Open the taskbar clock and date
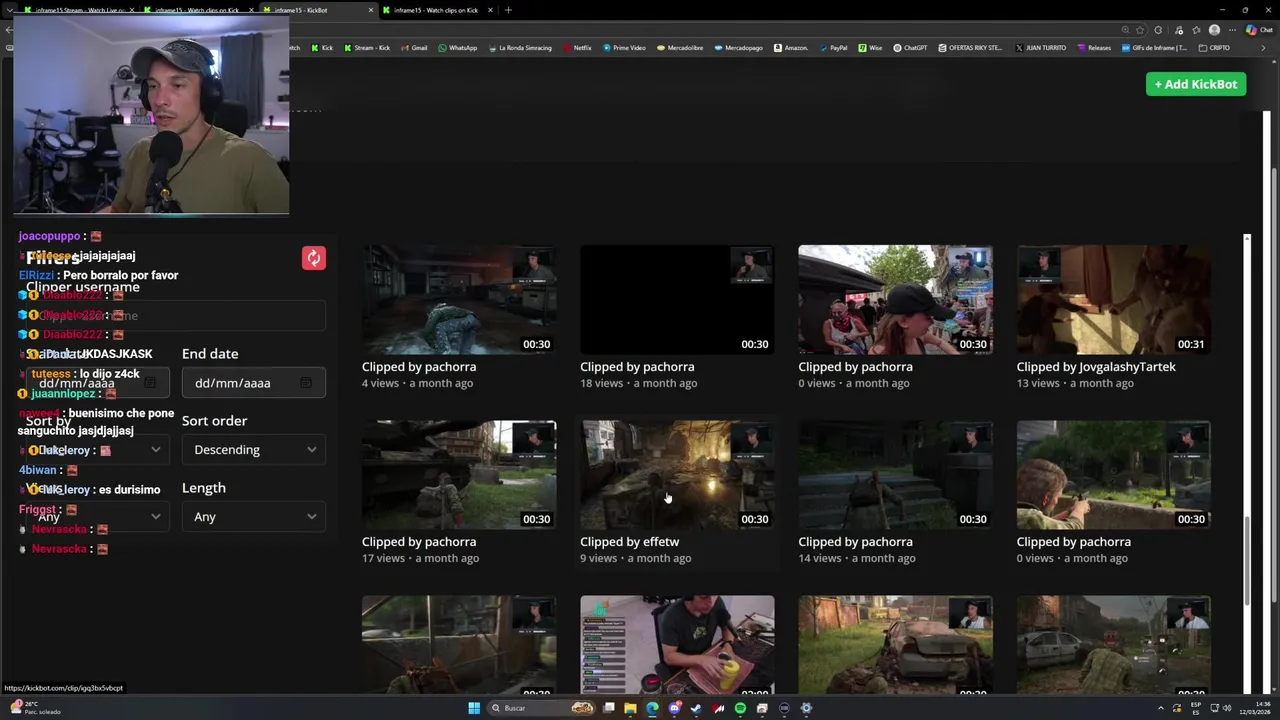The height and width of the screenshot is (720, 1280). (1256, 708)
